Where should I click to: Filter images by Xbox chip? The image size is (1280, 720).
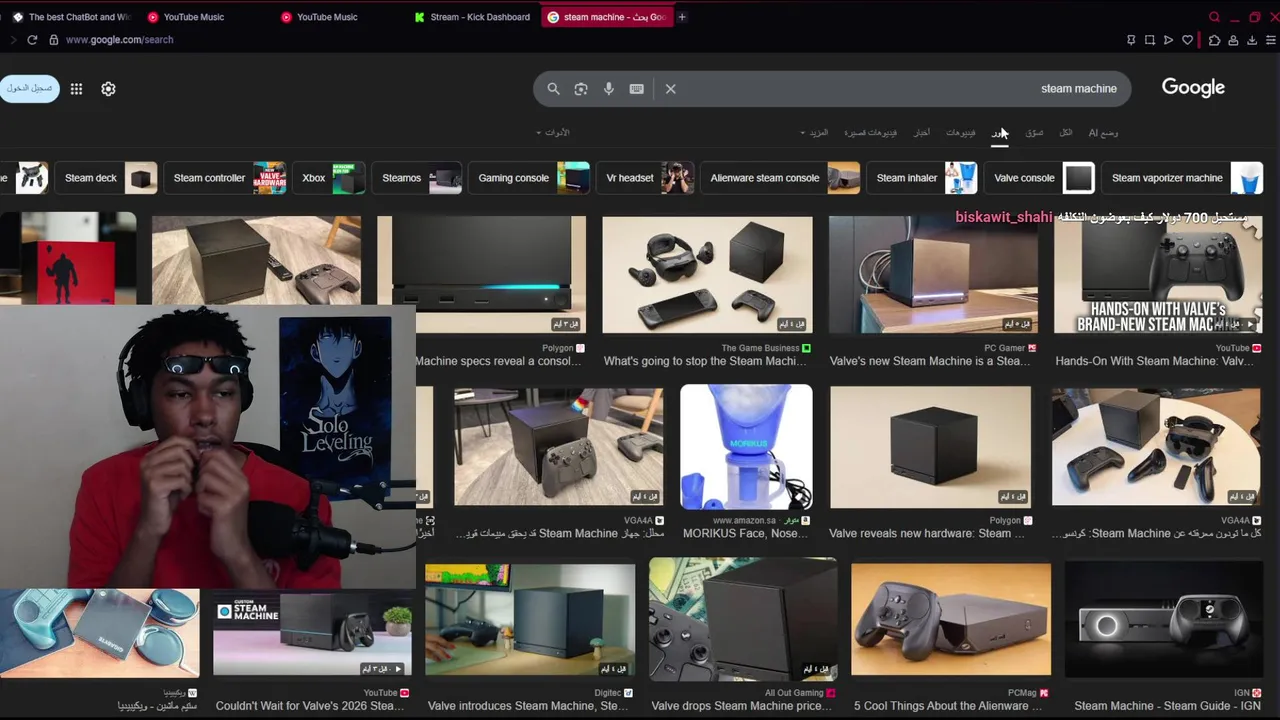click(x=331, y=178)
